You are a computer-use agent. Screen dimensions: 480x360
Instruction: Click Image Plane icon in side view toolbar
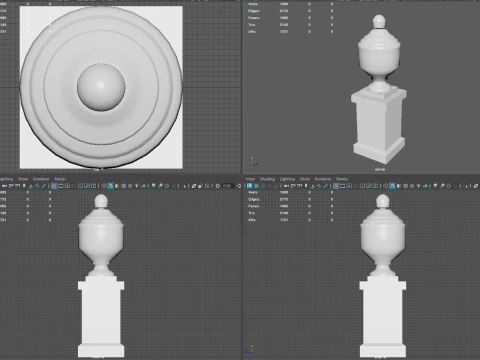tap(313, 186)
